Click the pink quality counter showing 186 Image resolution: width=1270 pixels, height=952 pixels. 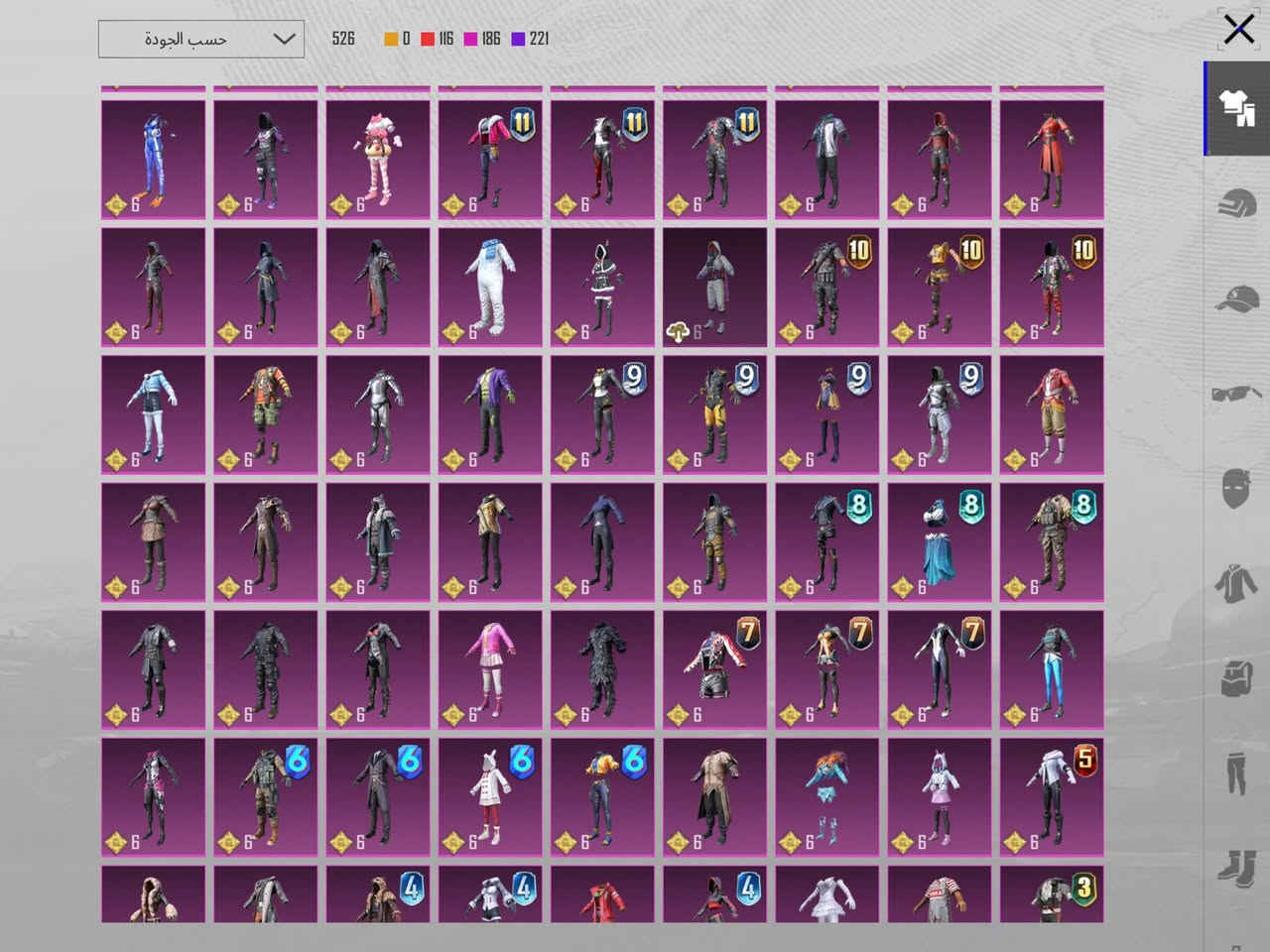pyautogui.click(x=482, y=39)
